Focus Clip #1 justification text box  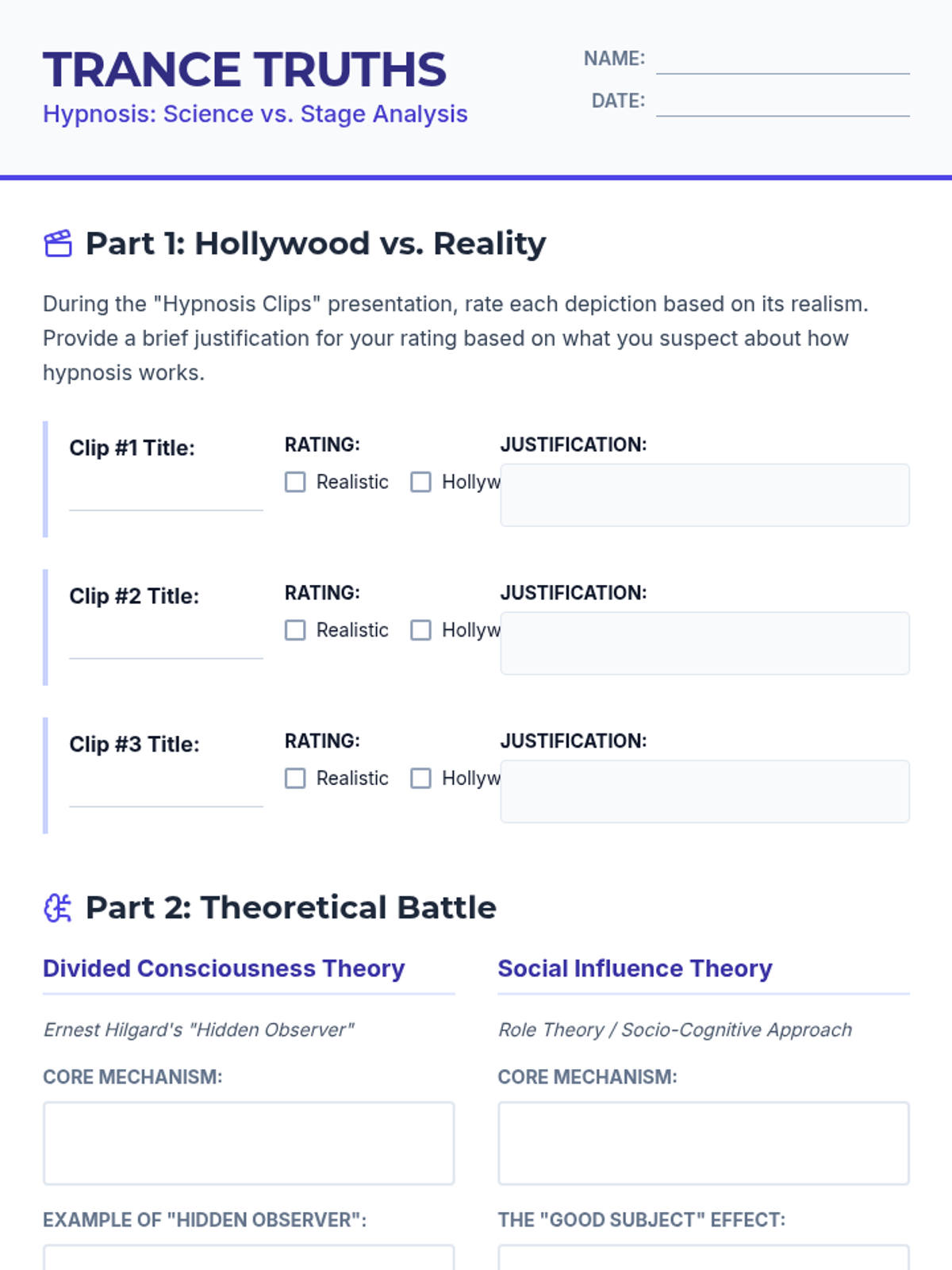coord(704,495)
